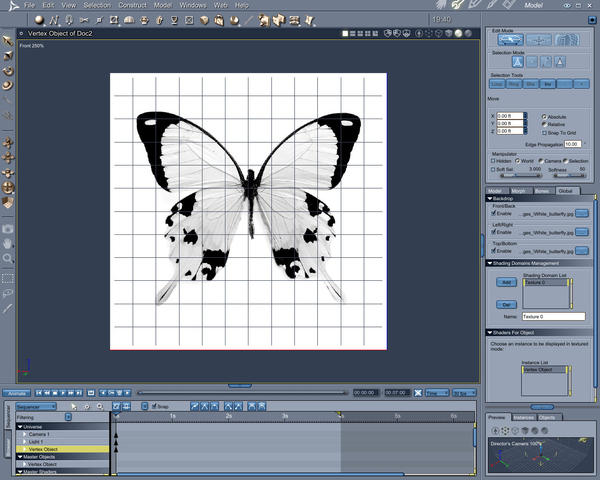This screenshot has height=480, width=600.
Task: Click the animation scrubber bar
Action: coord(242,392)
